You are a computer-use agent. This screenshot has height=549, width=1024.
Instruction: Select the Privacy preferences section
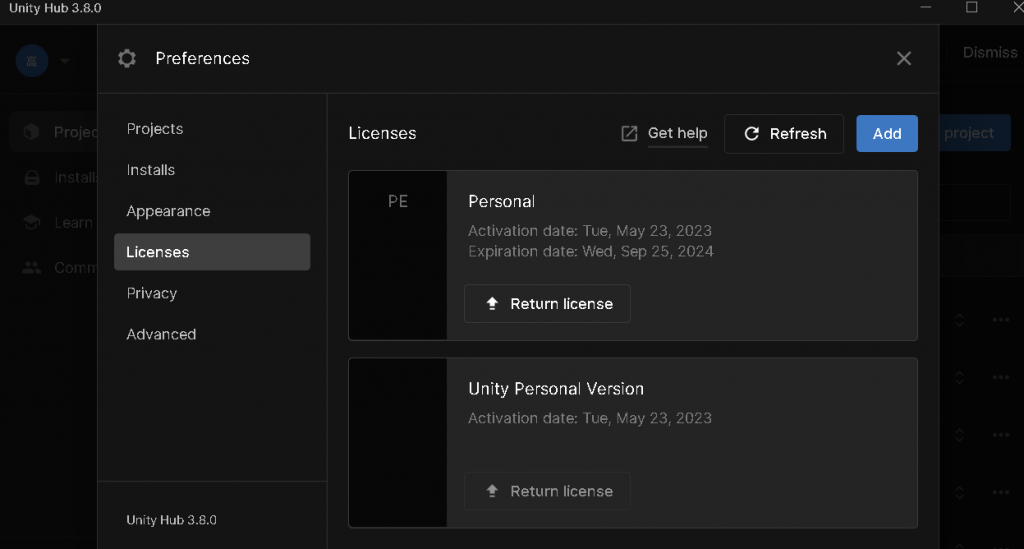click(x=152, y=293)
